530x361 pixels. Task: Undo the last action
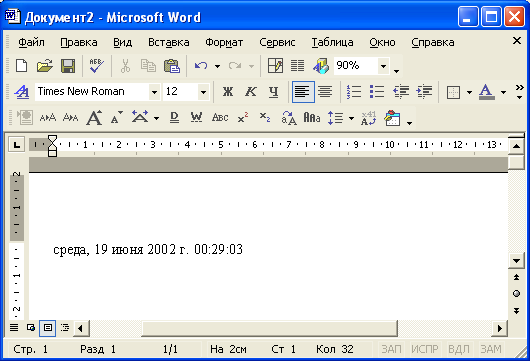point(201,66)
